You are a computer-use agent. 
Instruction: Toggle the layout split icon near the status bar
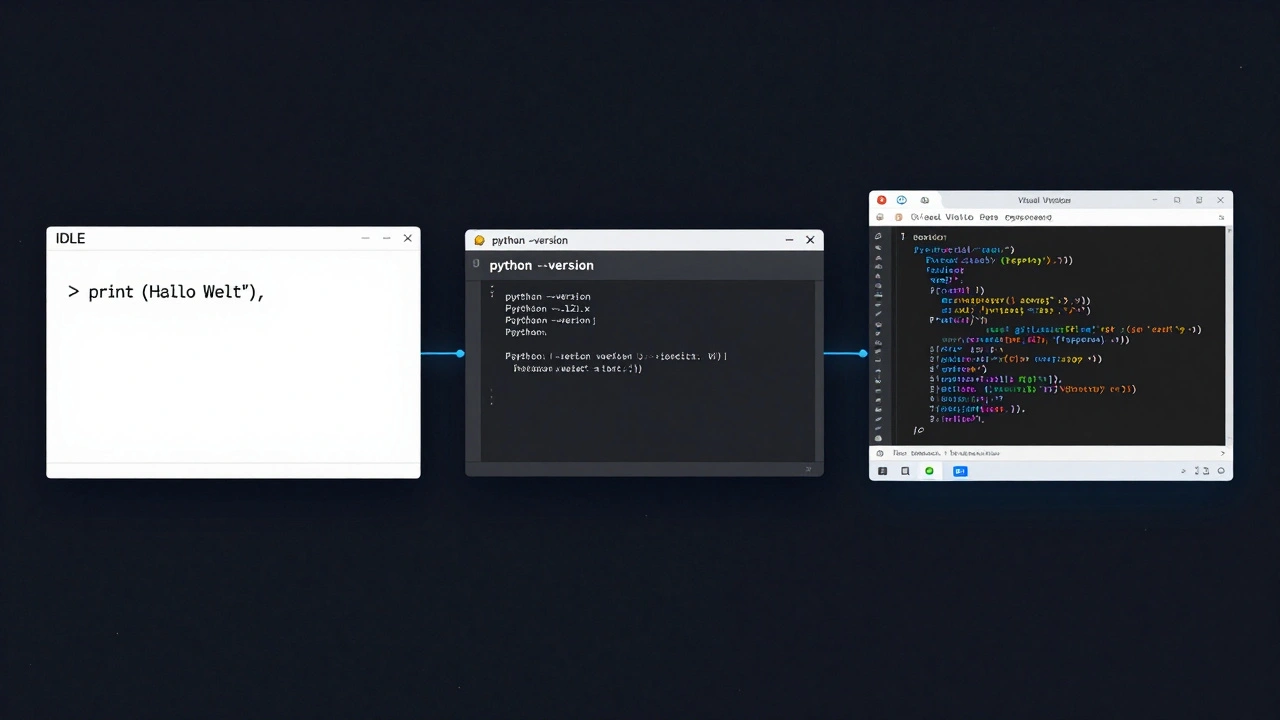pos(1208,470)
